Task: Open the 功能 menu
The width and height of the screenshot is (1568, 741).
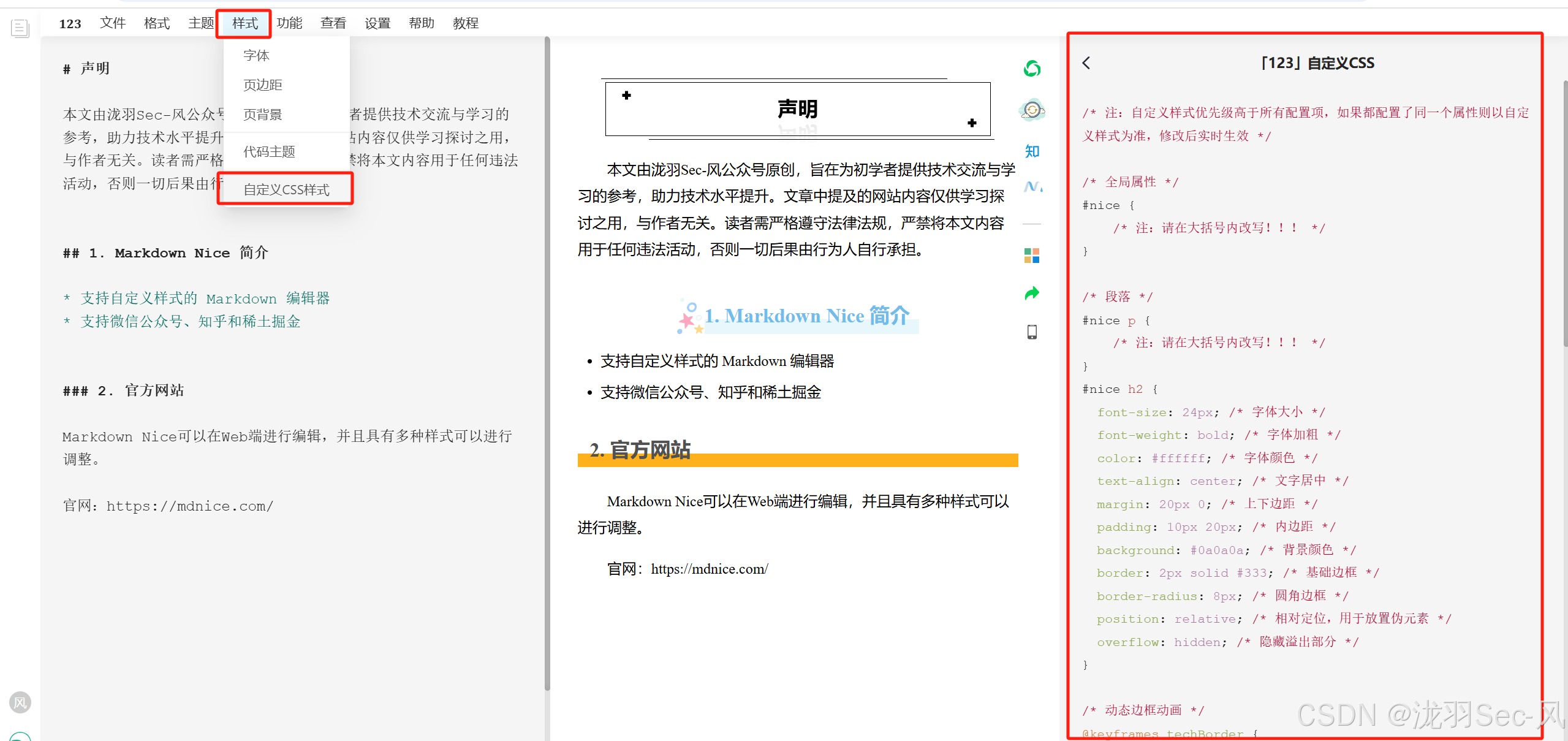Action: tap(290, 23)
